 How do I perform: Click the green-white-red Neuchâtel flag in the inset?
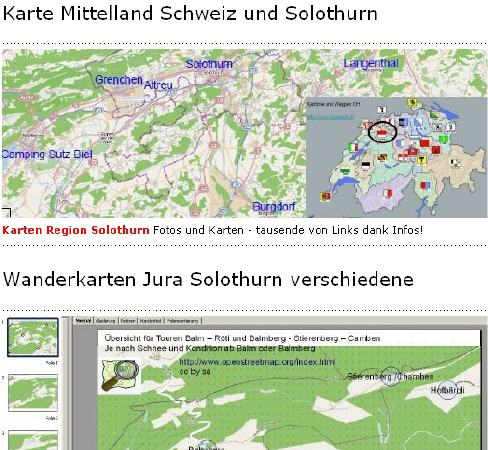(353, 147)
